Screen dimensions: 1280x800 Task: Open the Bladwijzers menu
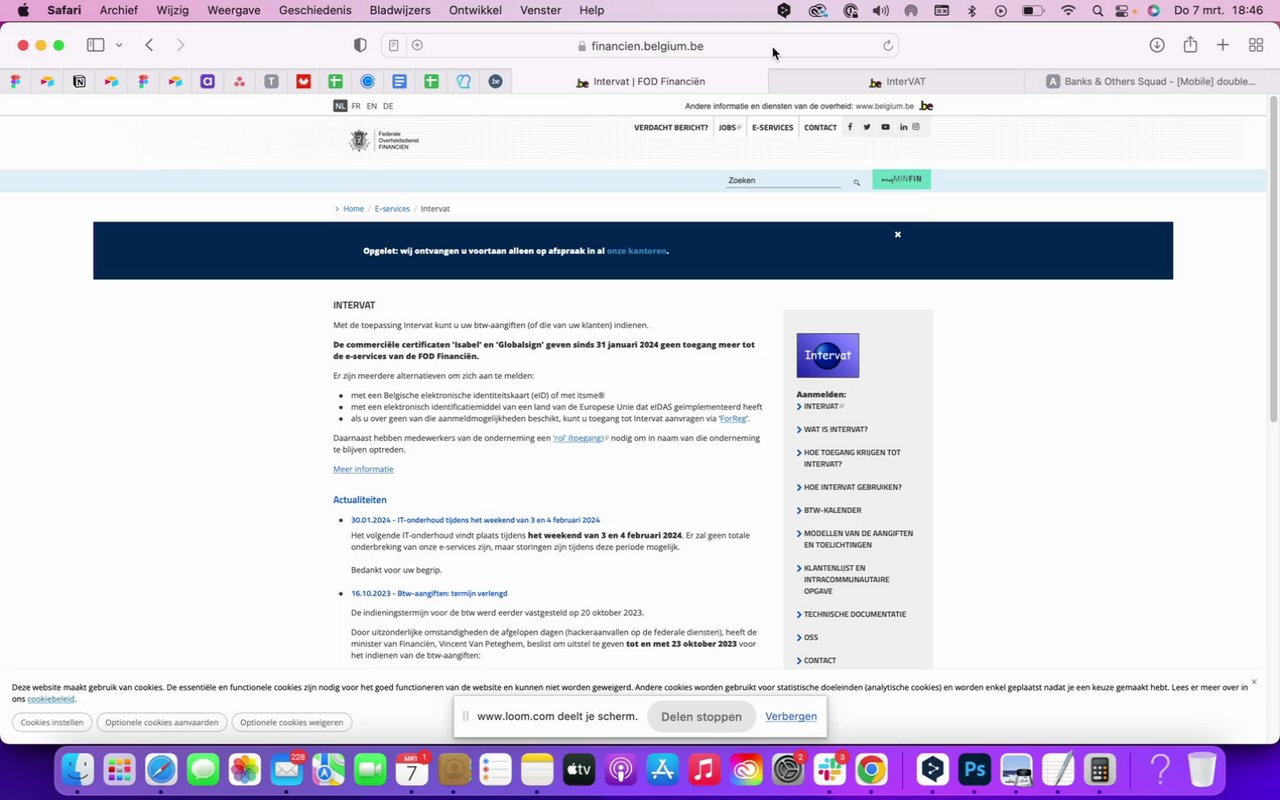[400, 11]
